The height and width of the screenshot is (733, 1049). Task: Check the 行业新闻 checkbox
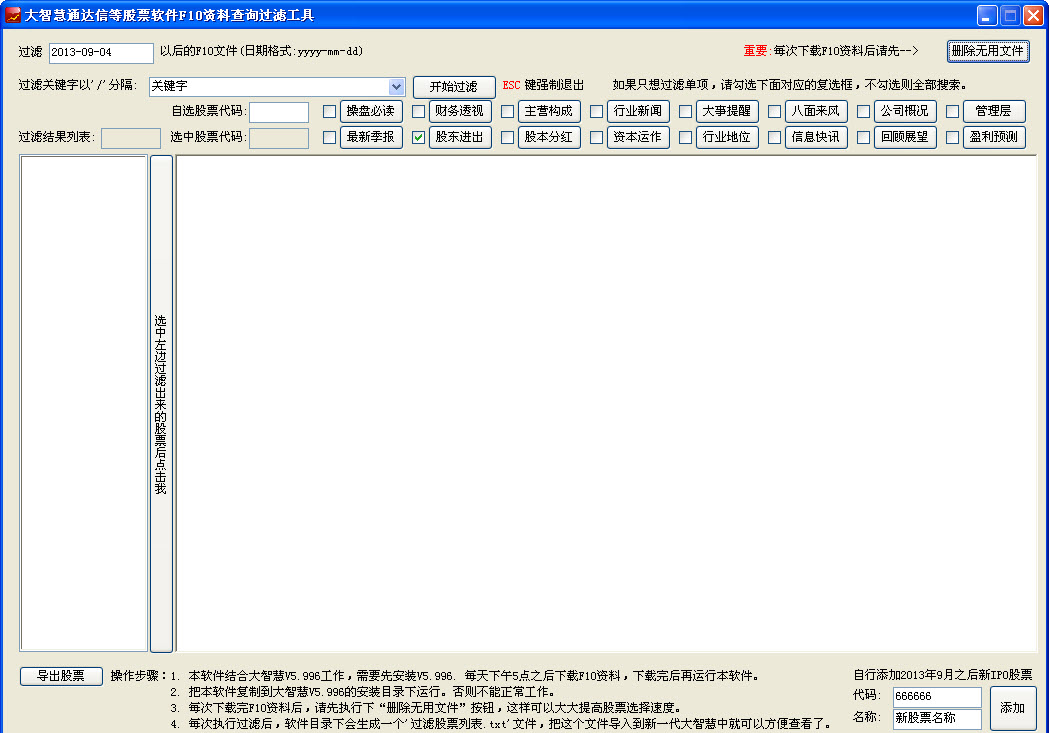[596, 112]
